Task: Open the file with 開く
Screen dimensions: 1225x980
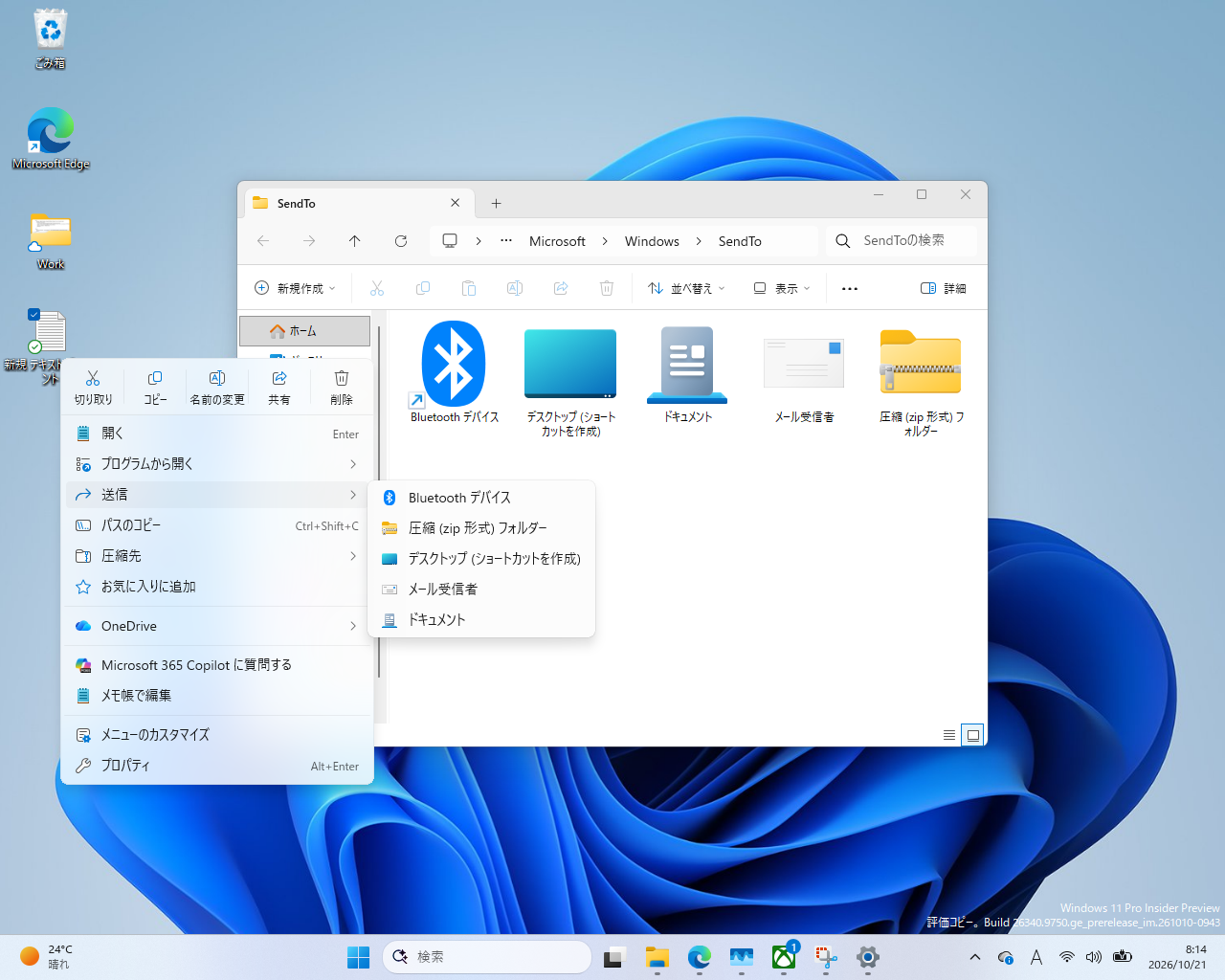Action: coord(217,434)
